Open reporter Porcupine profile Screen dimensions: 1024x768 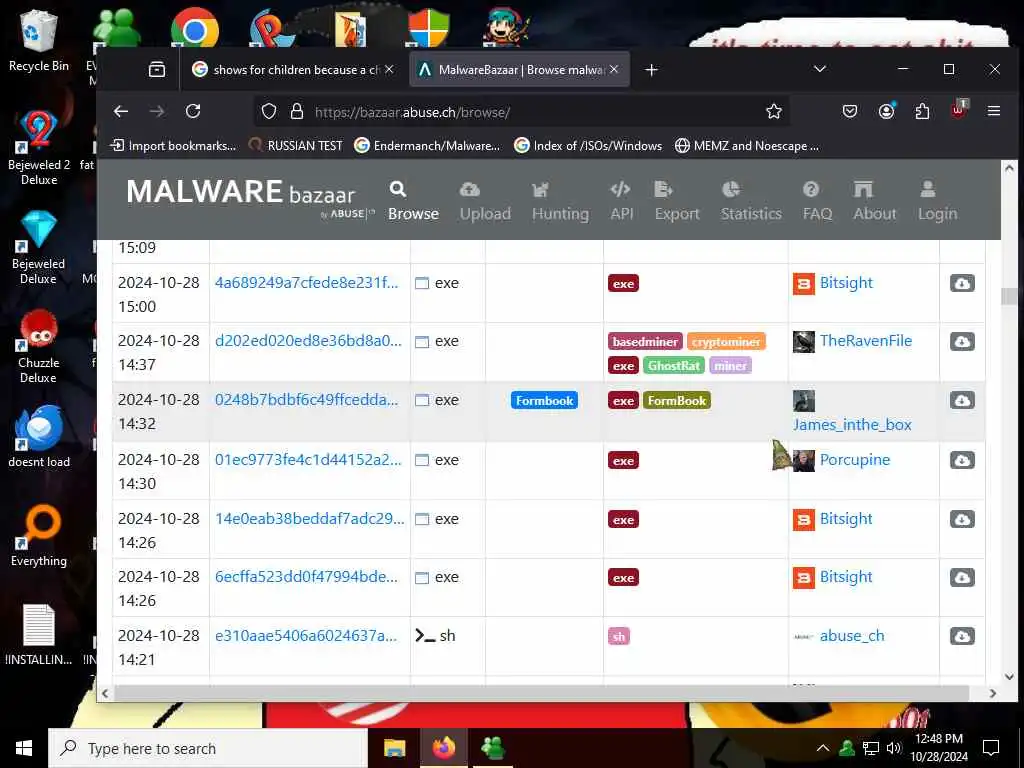pos(855,460)
